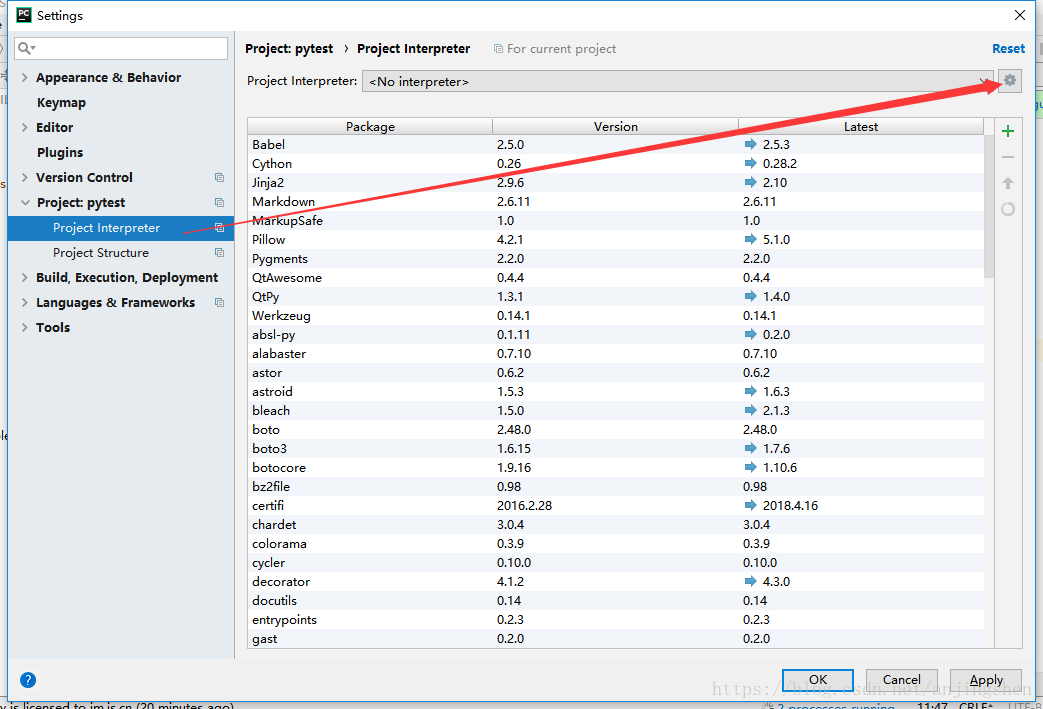Click the Package column header
This screenshot has height=709, width=1043.
(370, 126)
